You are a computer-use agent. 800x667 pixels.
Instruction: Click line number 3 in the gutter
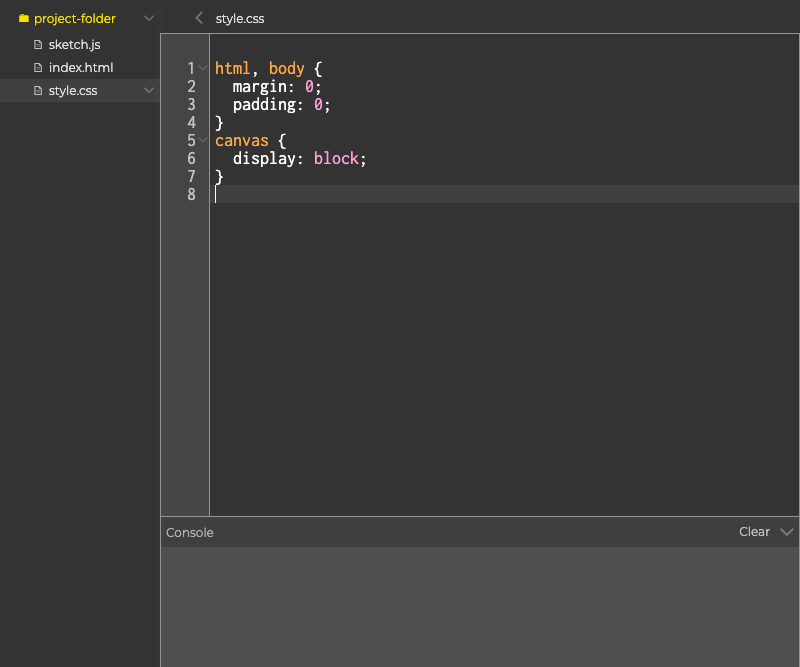point(191,104)
